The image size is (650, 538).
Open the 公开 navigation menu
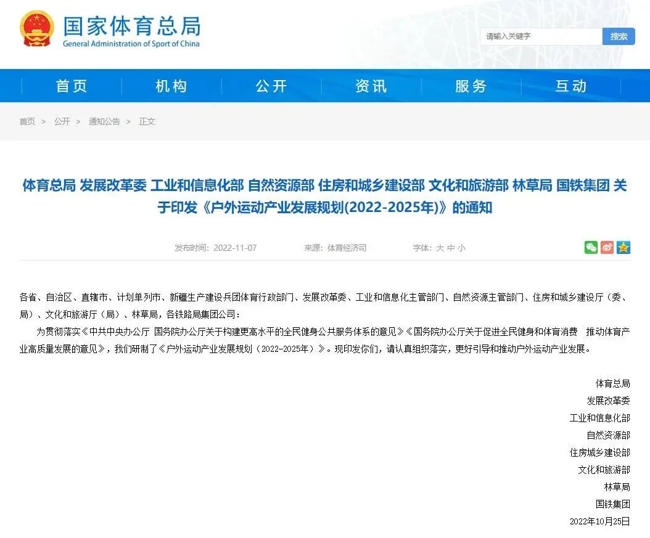click(x=271, y=86)
